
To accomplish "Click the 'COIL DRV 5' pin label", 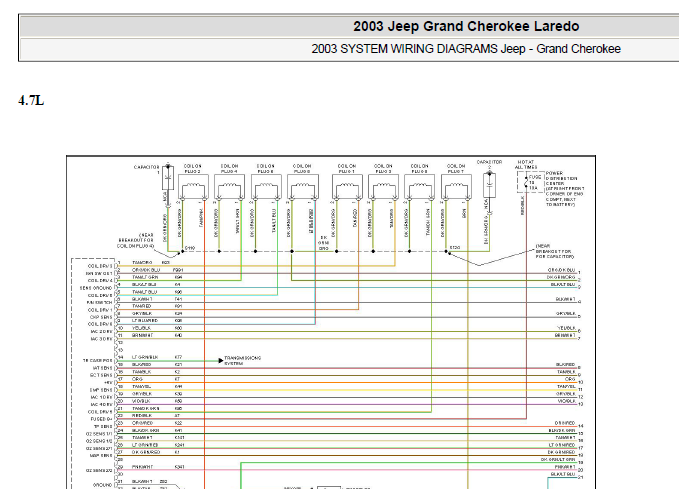I will [x=100, y=412].
